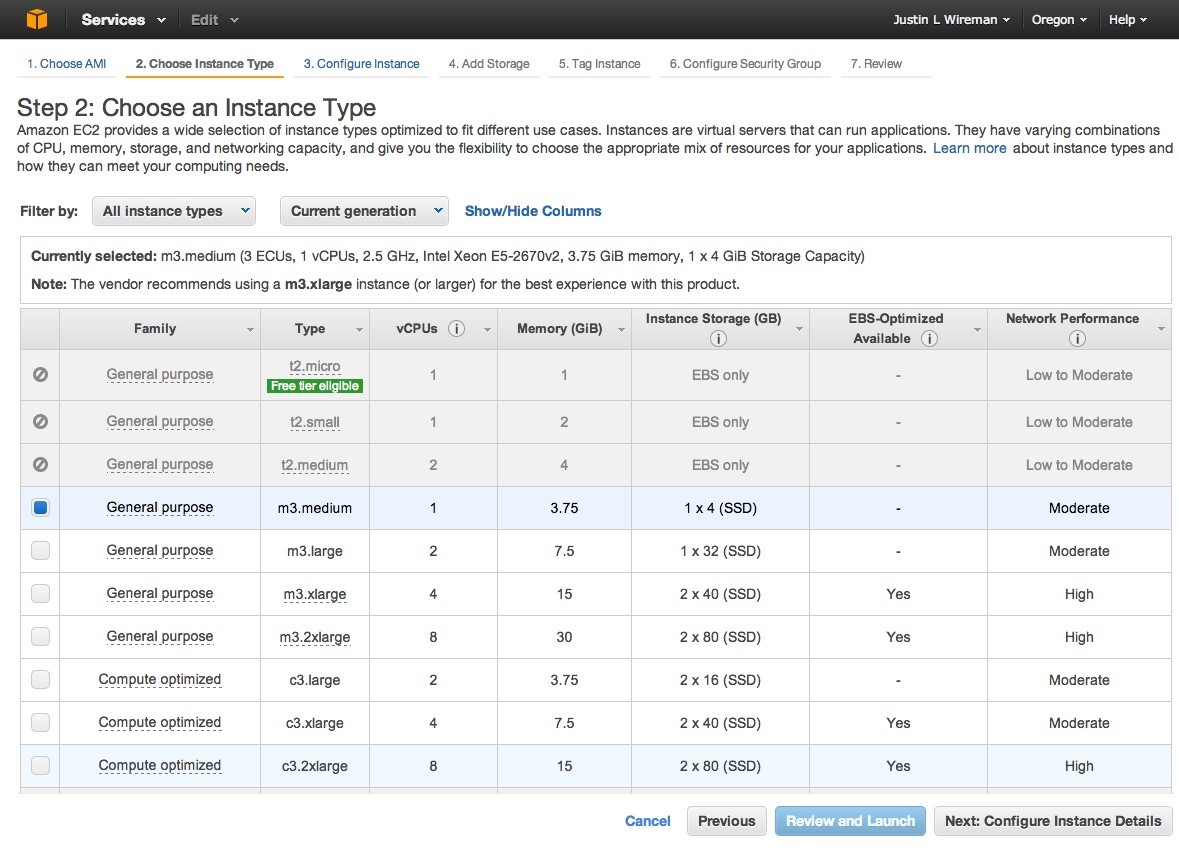This screenshot has width=1179, height=853.
Task: Select the c3.xlarge instance checkbox
Action: pos(41,722)
